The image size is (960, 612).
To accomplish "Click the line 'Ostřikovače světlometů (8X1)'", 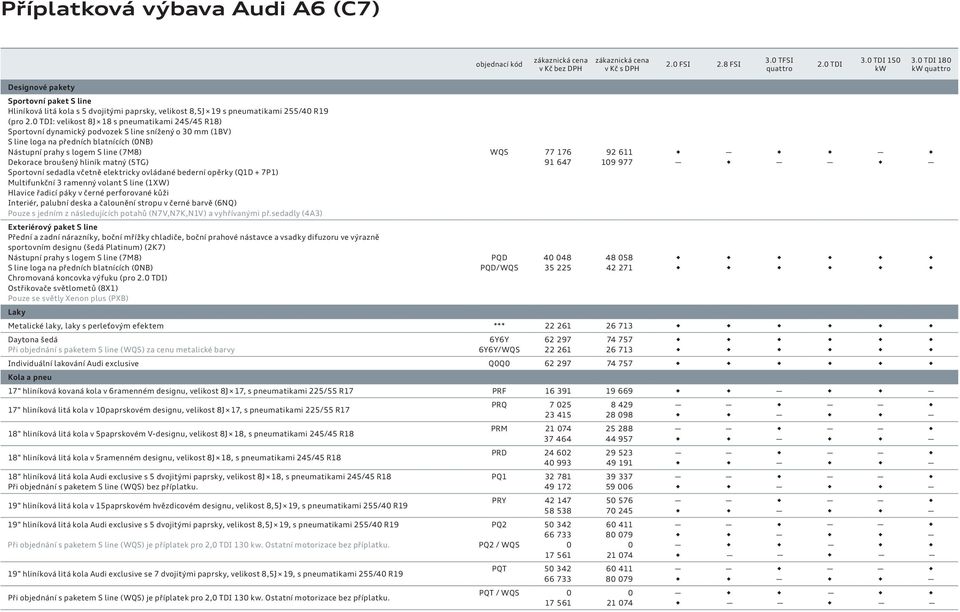I will [x=62, y=288].
